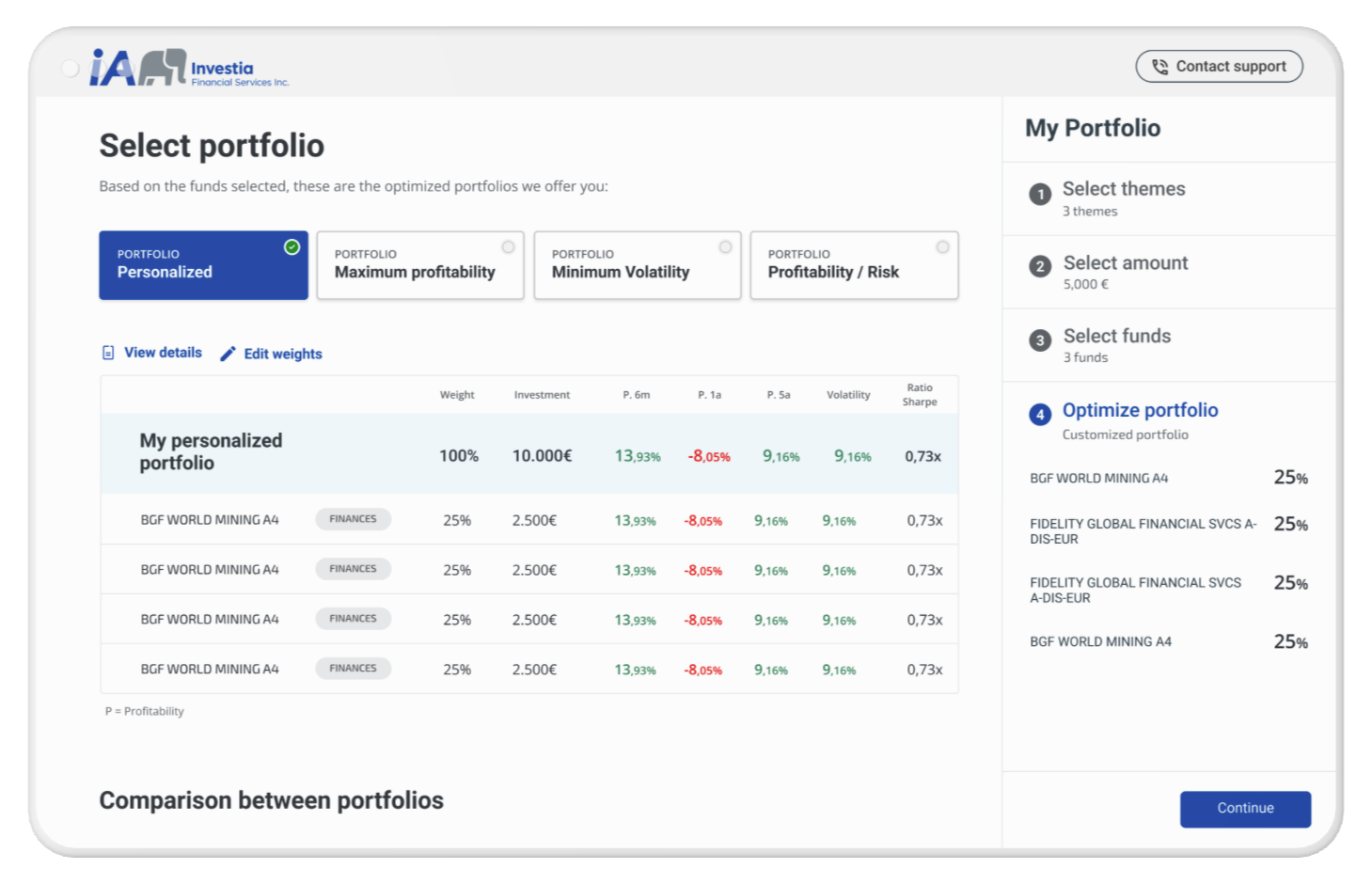Click the pencil icon beside Edit weights
Image resolution: width=1372 pixels, height=884 pixels.
pyautogui.click(x=228, y=354)
